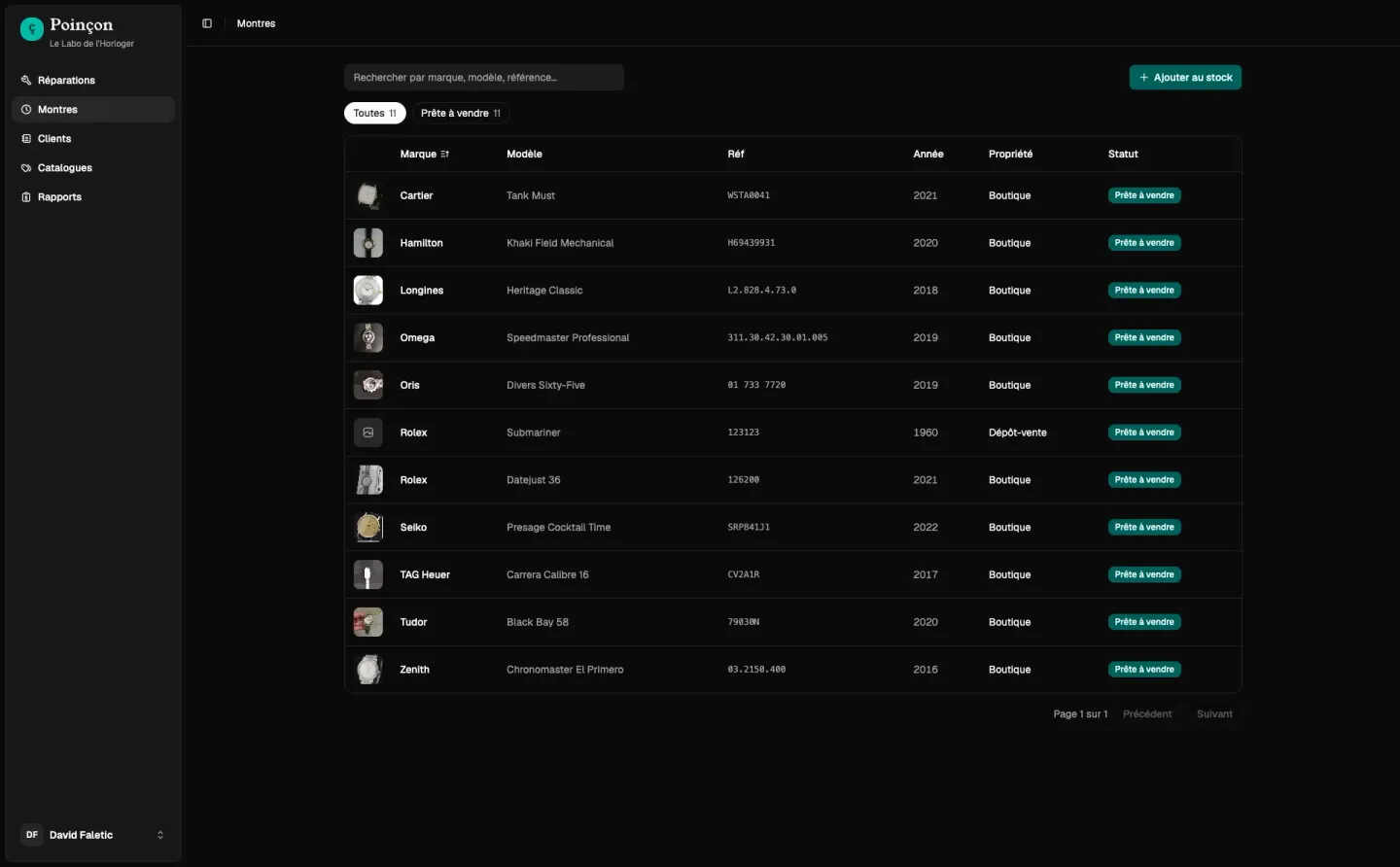Click reference SRPB41J1

coord(749,528)
